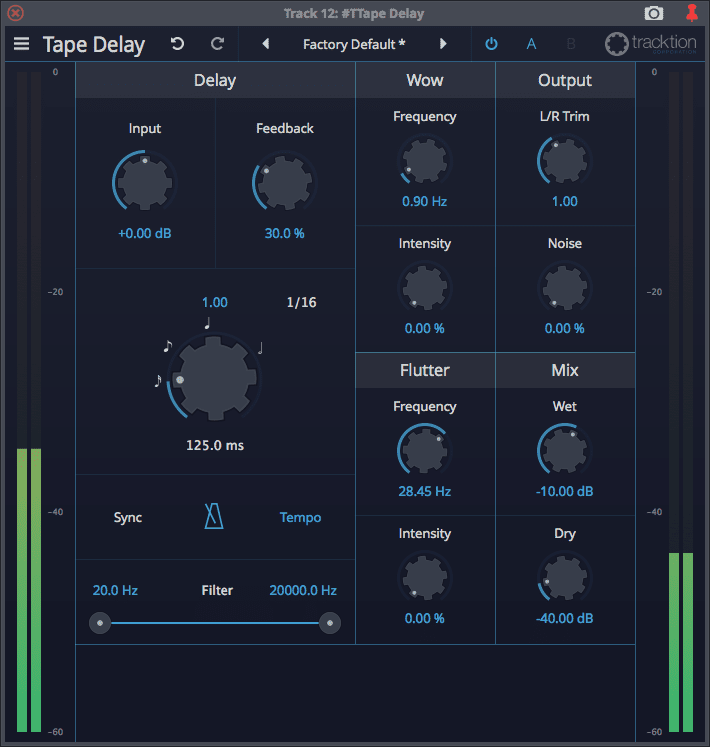Viewport: 710px width, 747px height.
Task: Click the 20.0 Hz filter value
Action: (115, 590)
